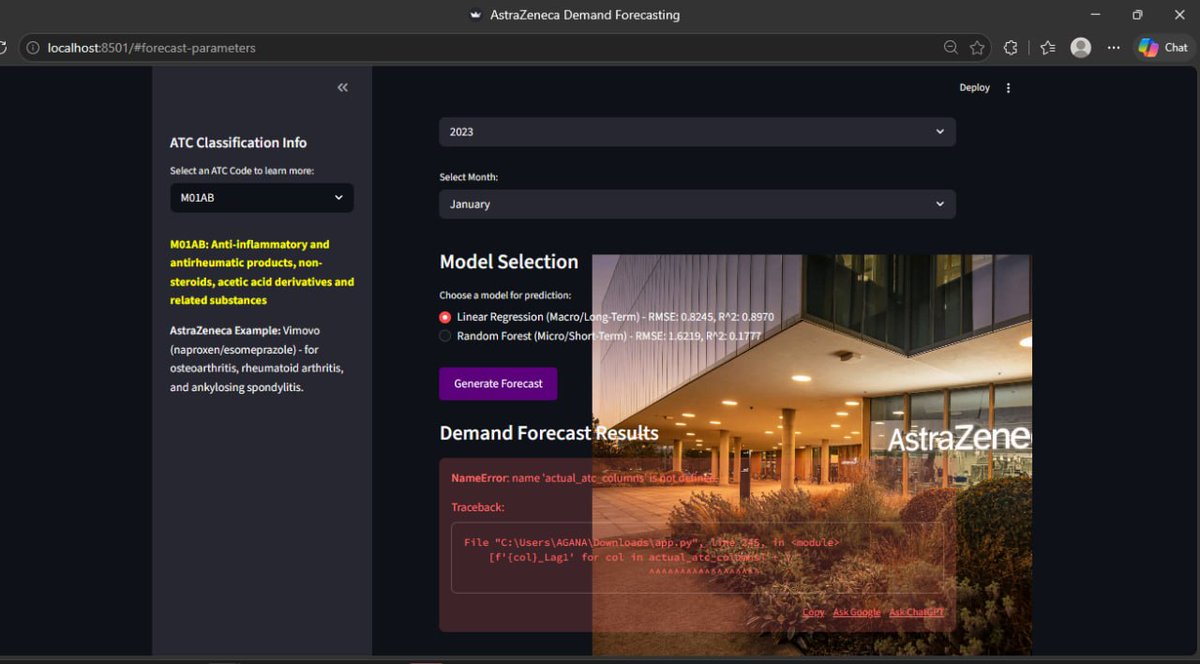Viewport: 1200px width, 664px height.
Task: Expand the year dropdown showing 2023
Action: [x=697, y=132]
